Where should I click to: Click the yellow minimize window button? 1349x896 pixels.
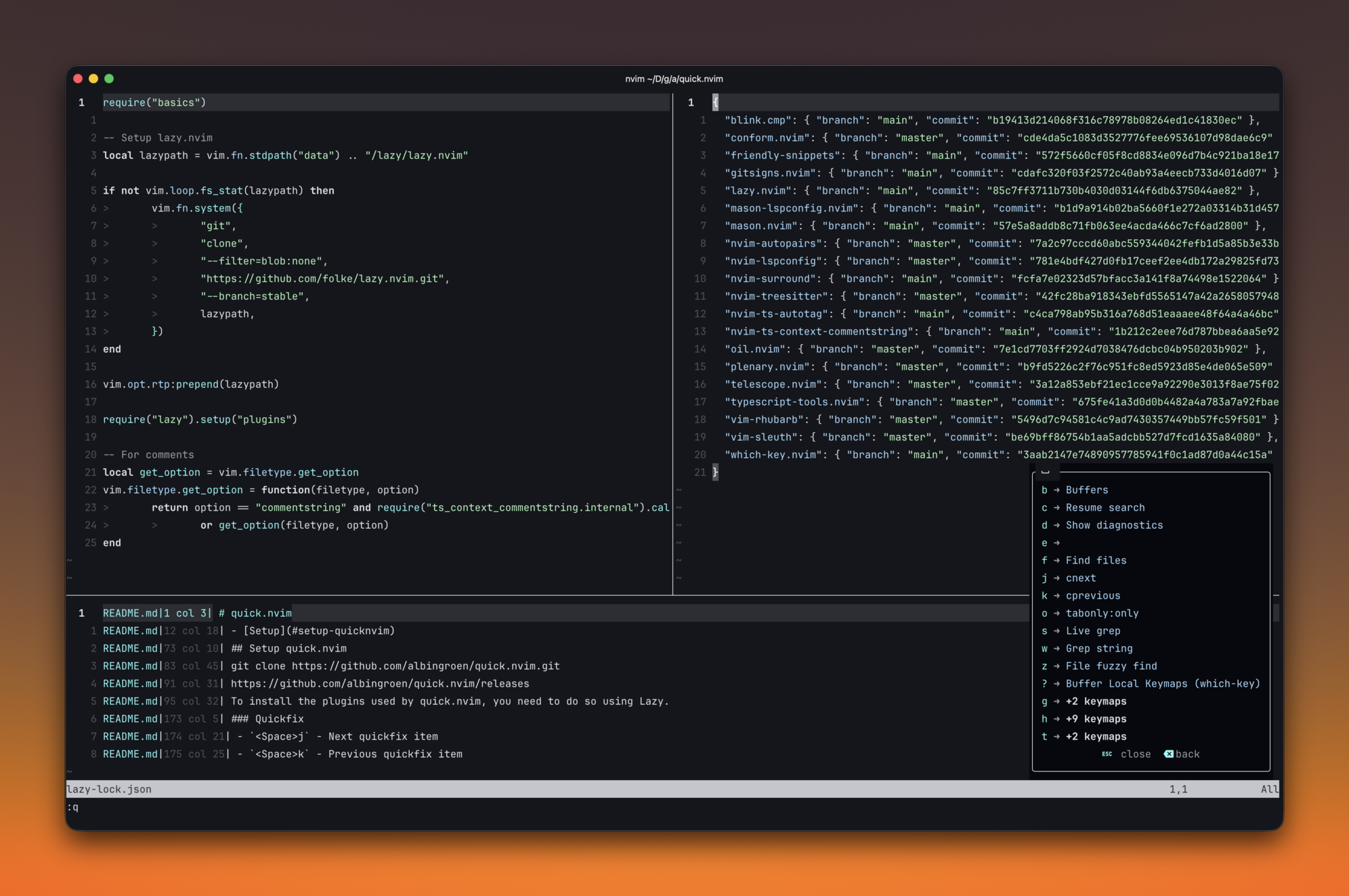(93, 79)
